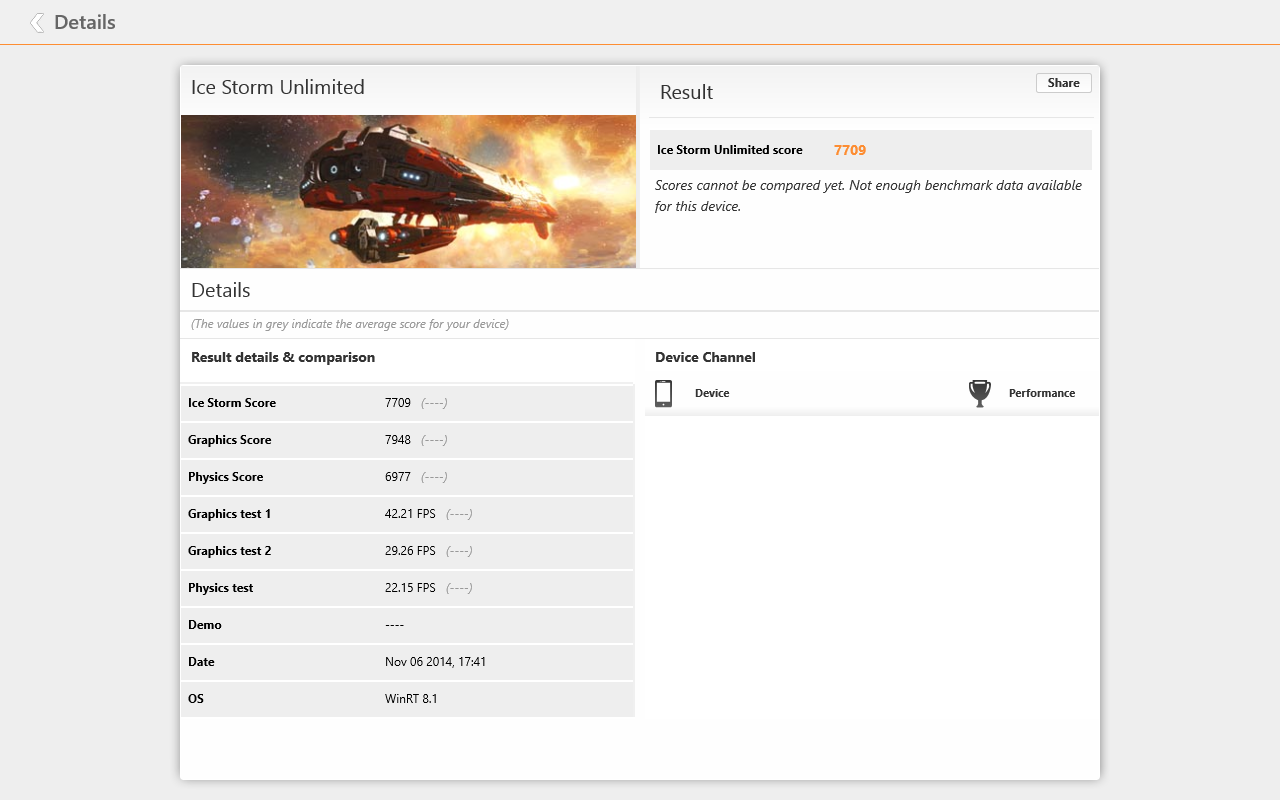Share the benchmark result

[x=1063, y=83]
